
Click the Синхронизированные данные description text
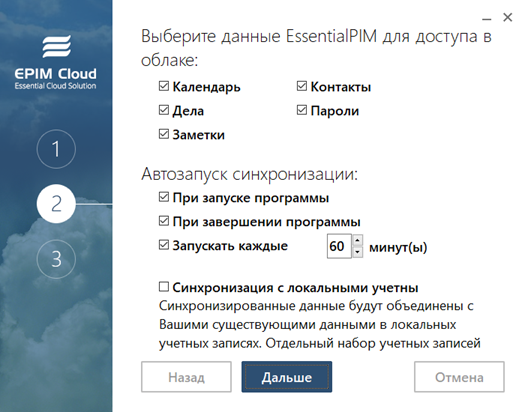tap(320, 324)
